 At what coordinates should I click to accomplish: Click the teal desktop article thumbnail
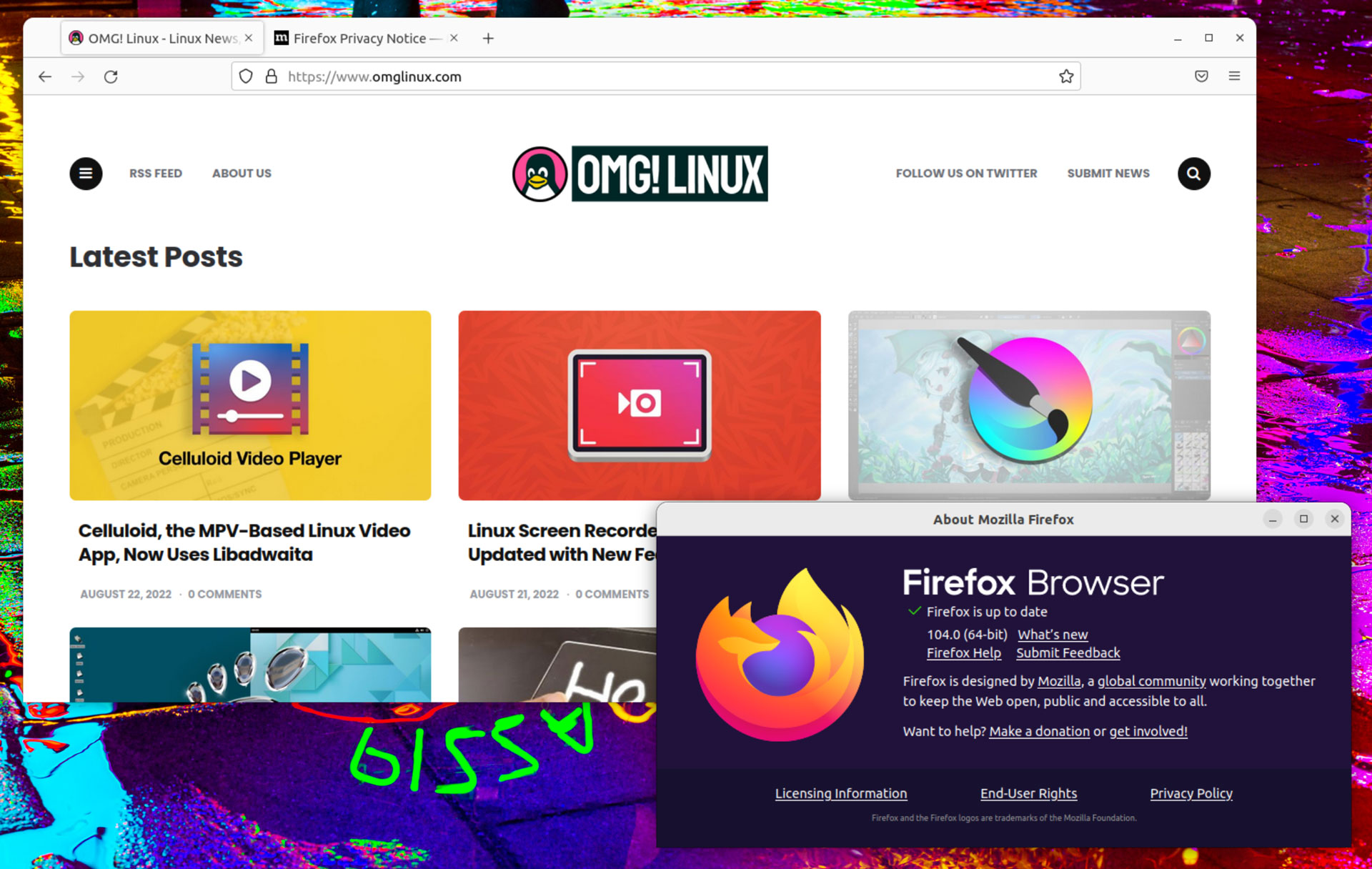250,665
